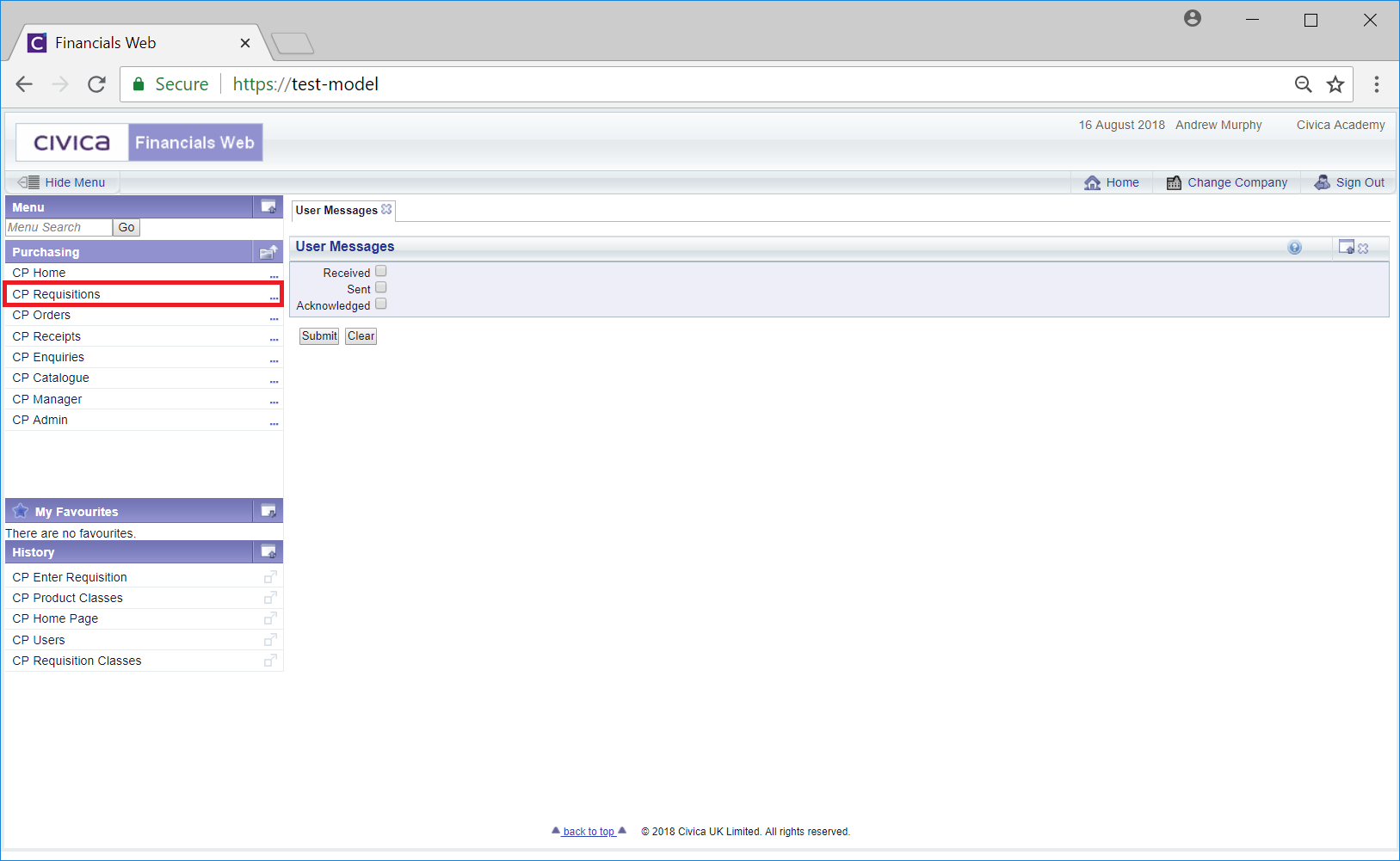Expand the CP Admin submenu dots
The height and width of the screenshot is (861, 1400).
pyautogui.click(x=274, y=422)
